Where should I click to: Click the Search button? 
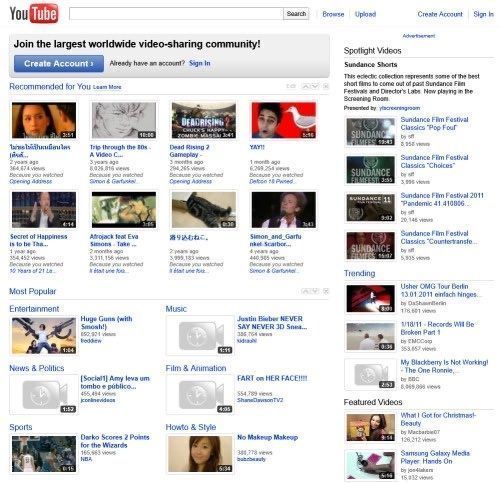pos(296,14)
